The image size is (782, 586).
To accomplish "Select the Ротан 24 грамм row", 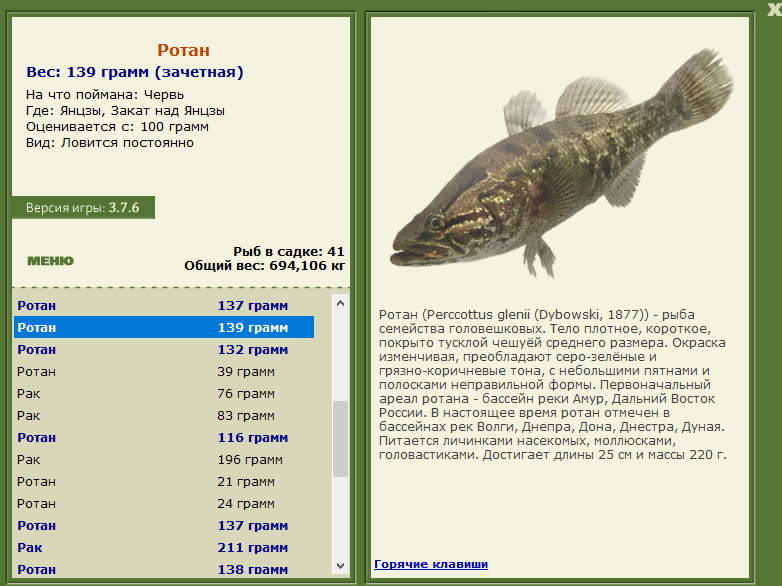I will (164, 503).
